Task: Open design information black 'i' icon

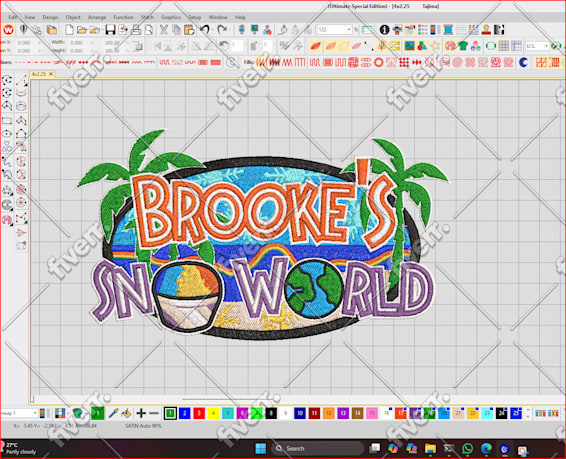Action: tap(384, 30)
